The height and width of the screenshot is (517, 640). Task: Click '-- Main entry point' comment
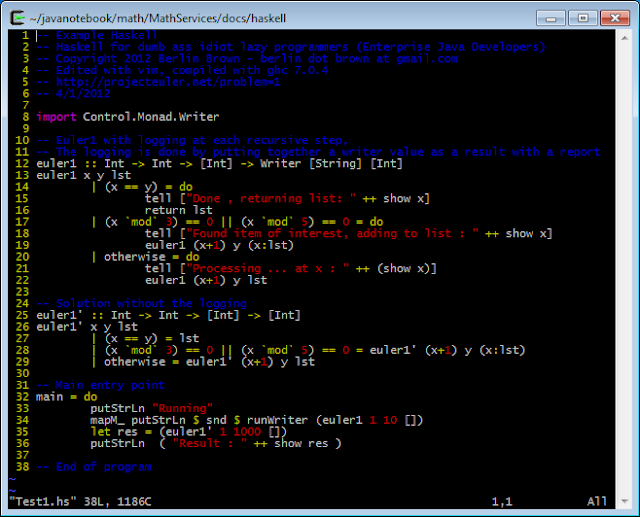[100, 385]
